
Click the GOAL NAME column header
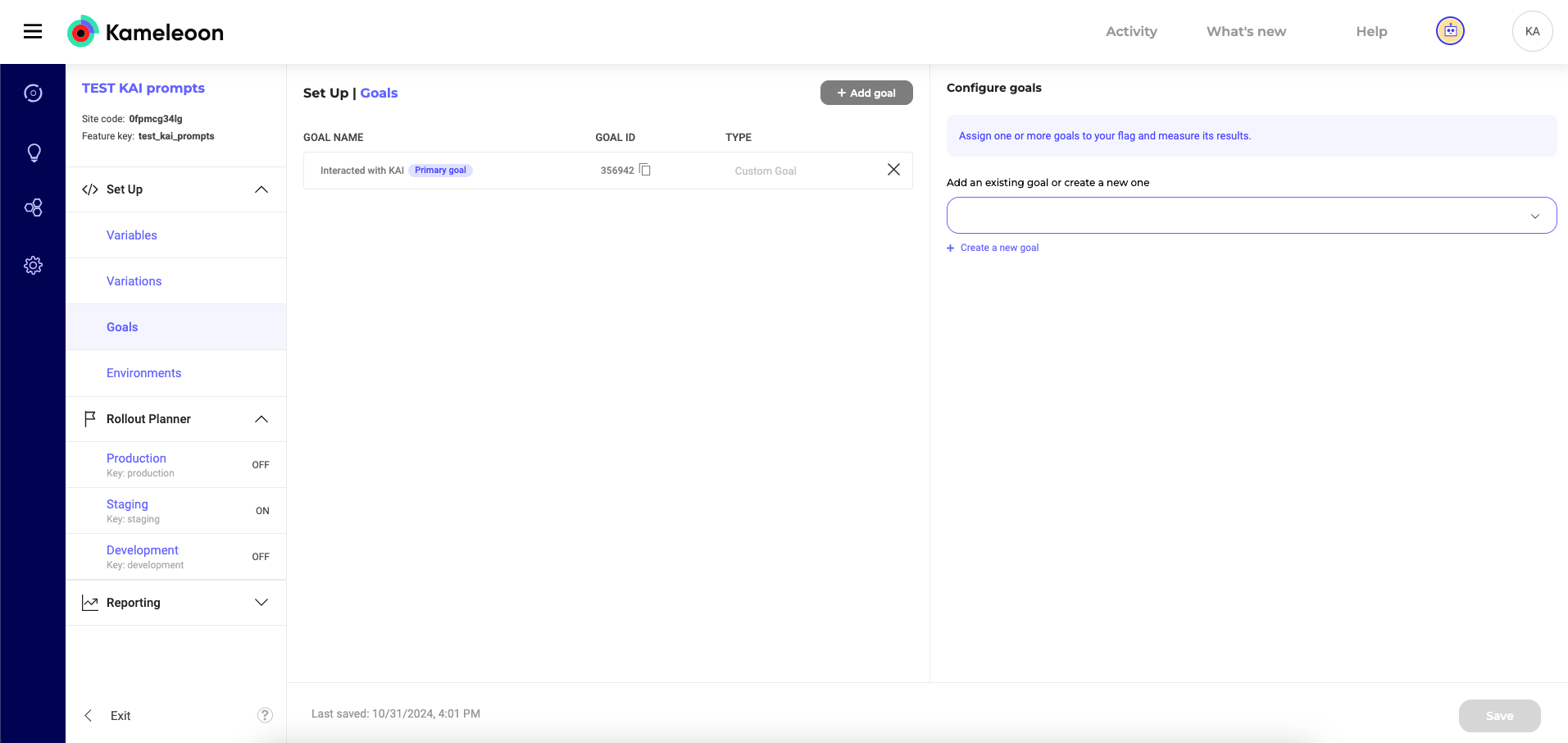click(334, 137)
